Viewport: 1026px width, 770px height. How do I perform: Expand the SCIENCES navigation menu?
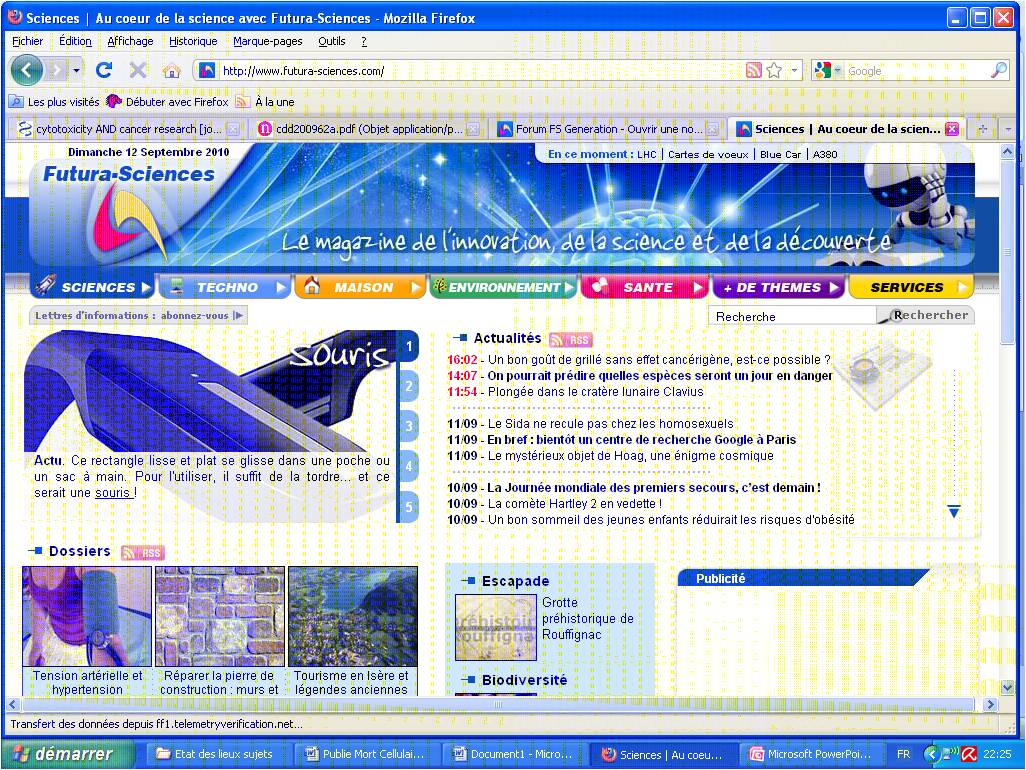coord(94,287)
